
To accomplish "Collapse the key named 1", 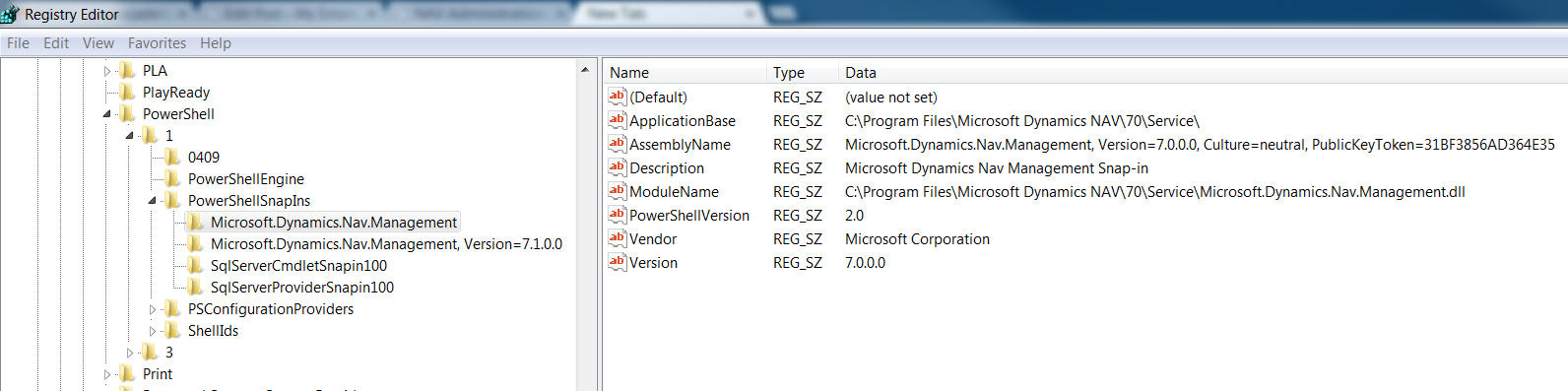I will tap(130, 136).
